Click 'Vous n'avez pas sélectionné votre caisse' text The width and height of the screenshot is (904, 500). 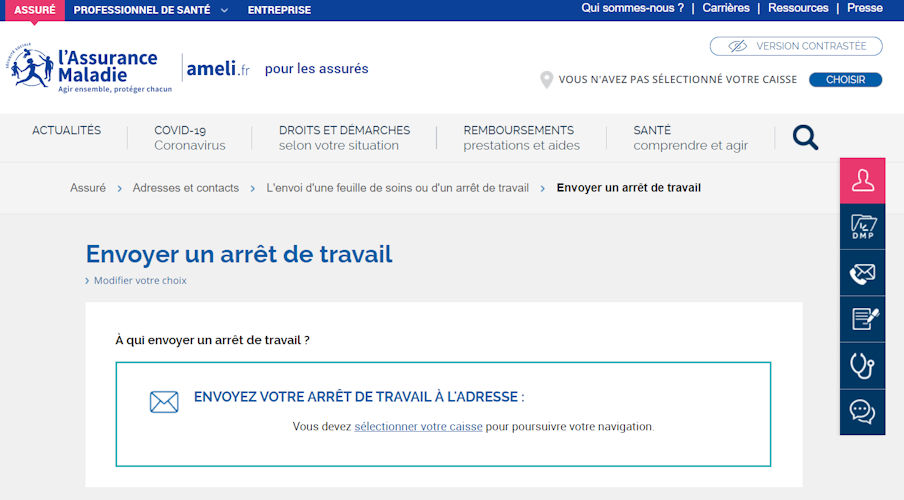[677, 80]
